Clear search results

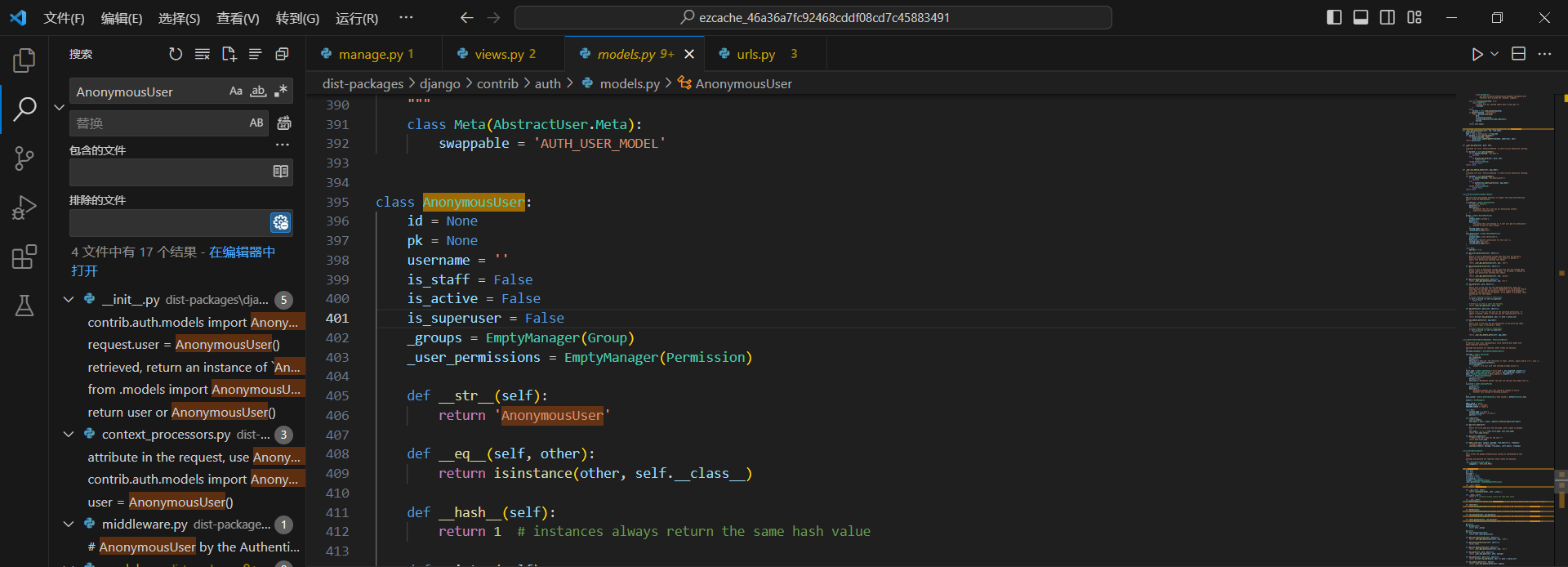(203, 54)
